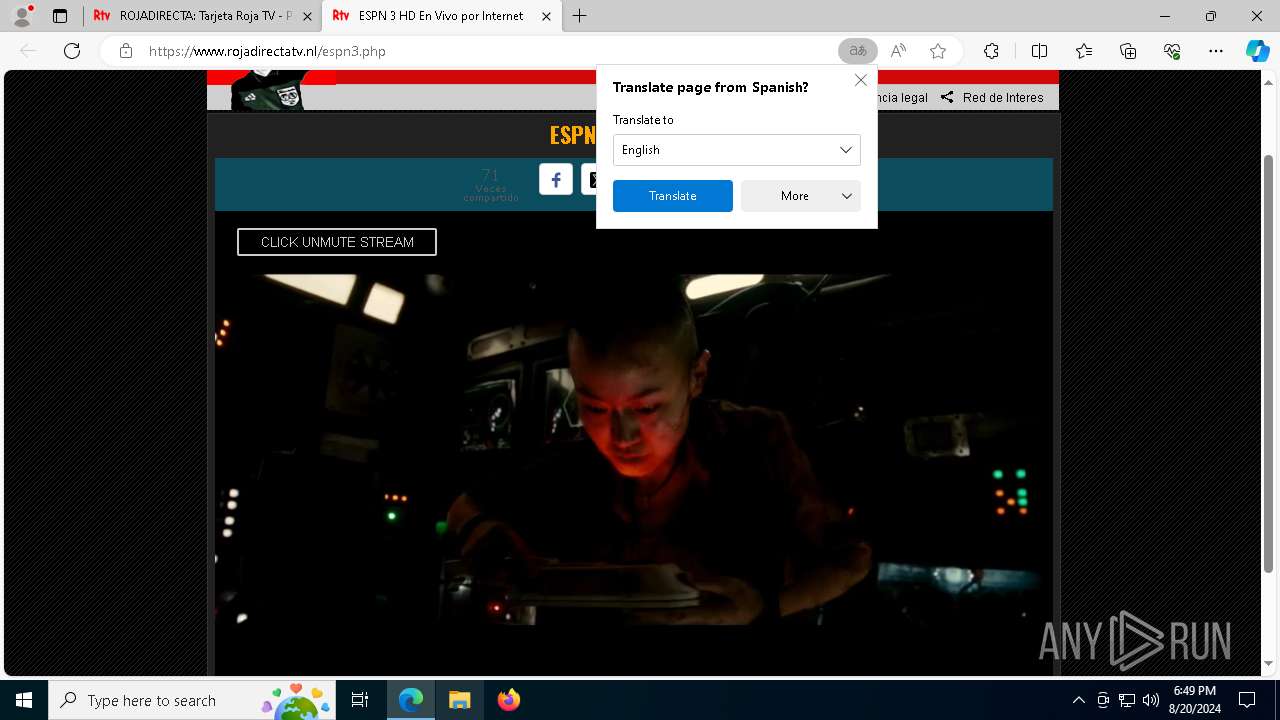Screen dimensions: 1280x720
Task: Expand the More options arrow
Action: (847, 196)
